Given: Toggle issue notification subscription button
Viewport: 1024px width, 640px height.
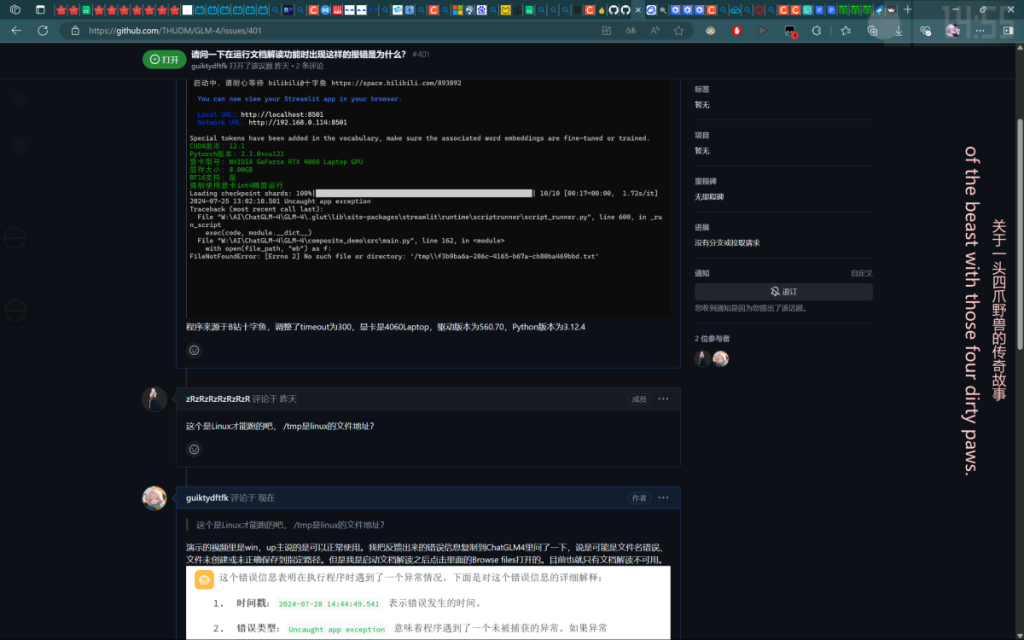Looking at the screenshot, I should 783,292.
